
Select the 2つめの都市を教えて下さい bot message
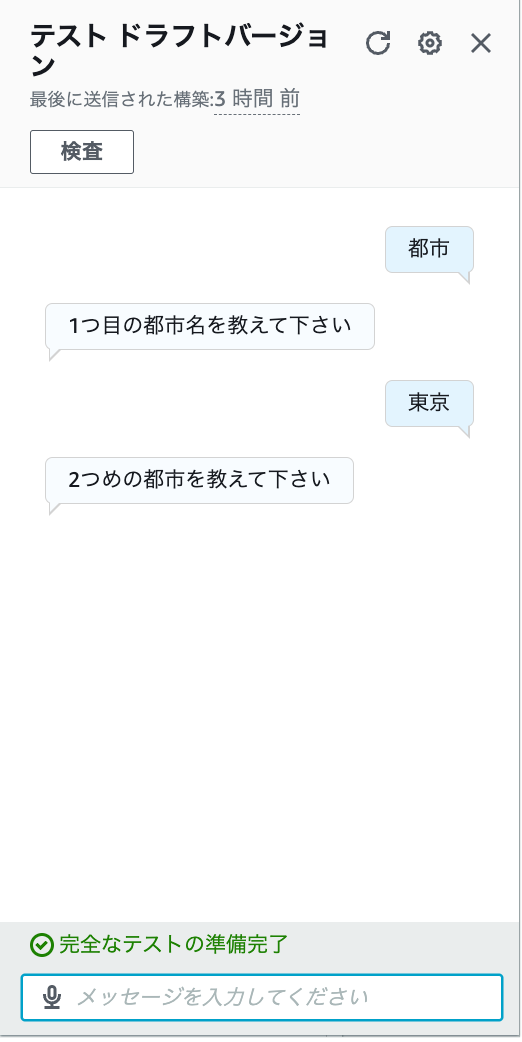pos(199,480)
